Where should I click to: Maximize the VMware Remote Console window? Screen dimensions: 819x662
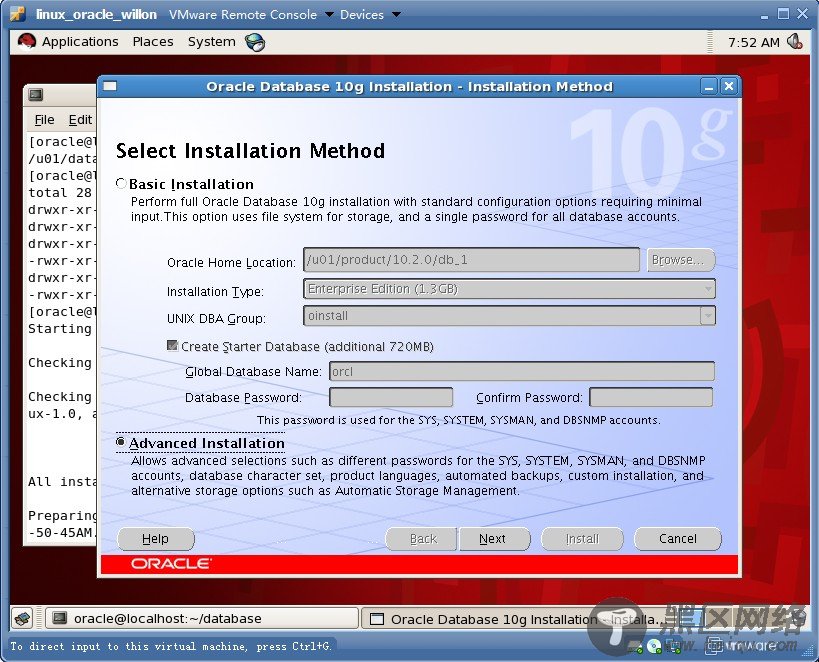click(783, 14)
